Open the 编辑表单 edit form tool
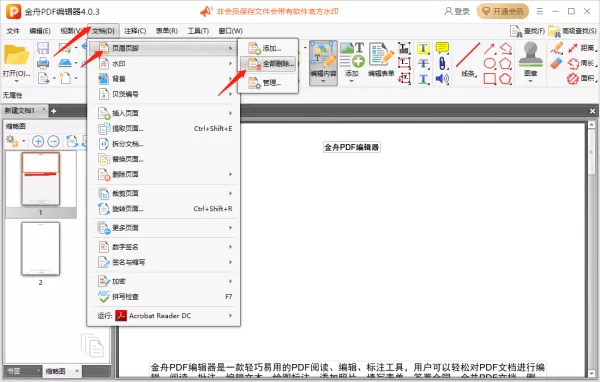This screenshot has height=382, width=600. coord(381,59)
